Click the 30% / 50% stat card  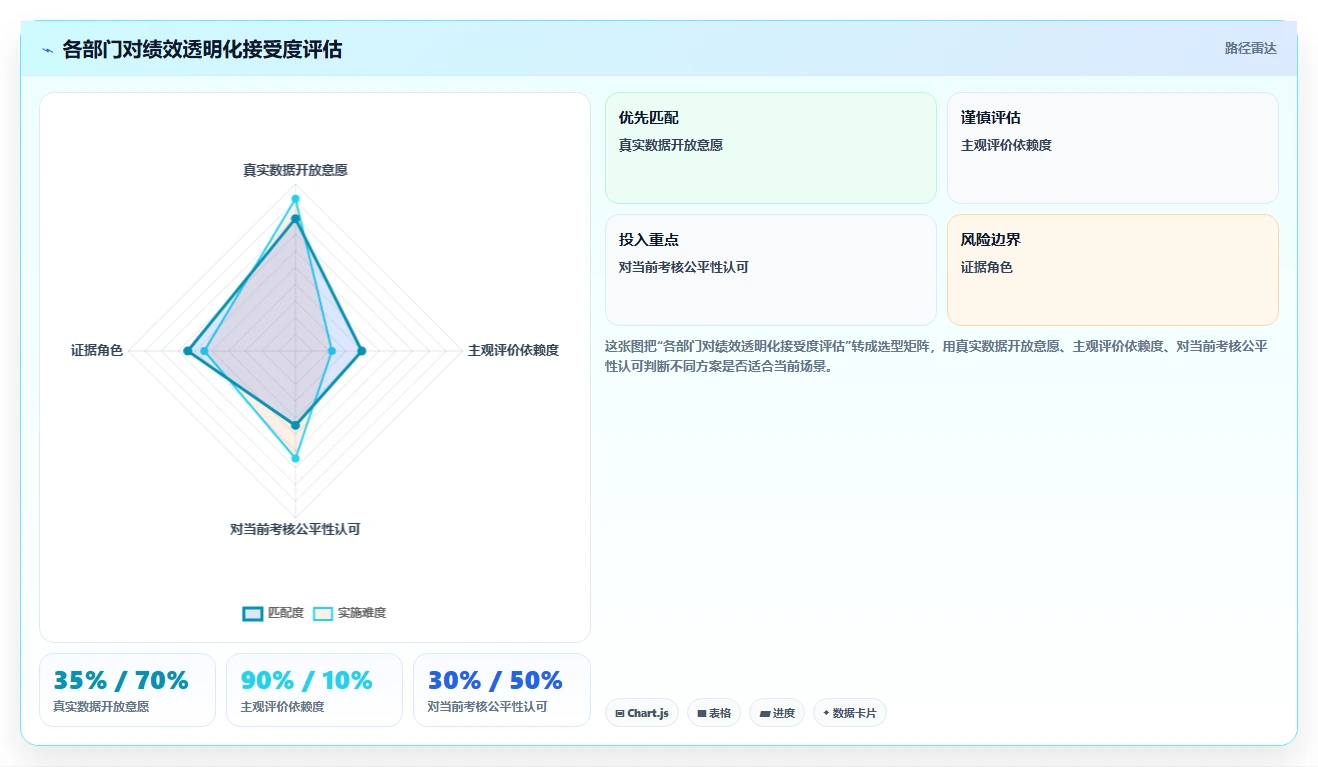click(502, 690)
